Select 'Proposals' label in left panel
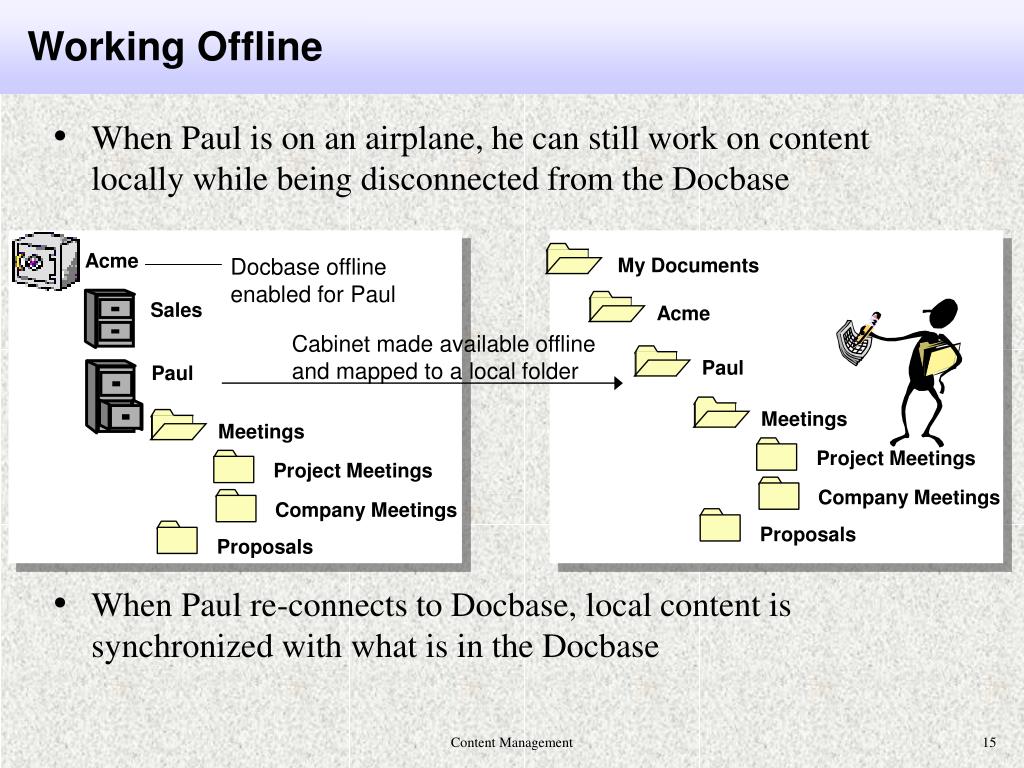 (x=264, y=547)
